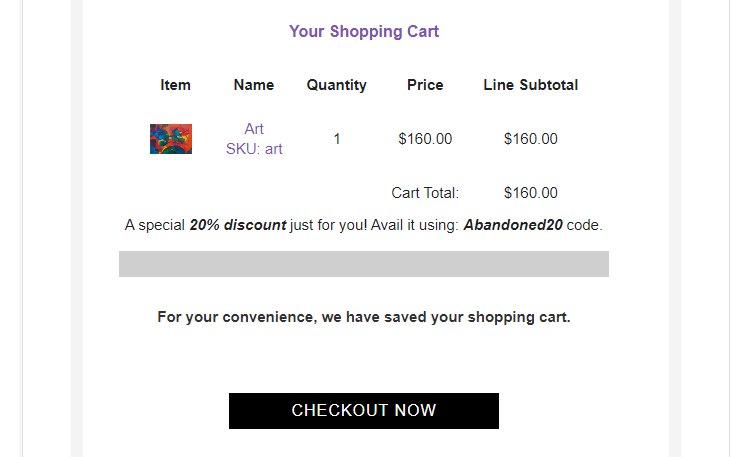740x457 pixels.
Task: Open the SKU: art link
Action: point(254,149)
